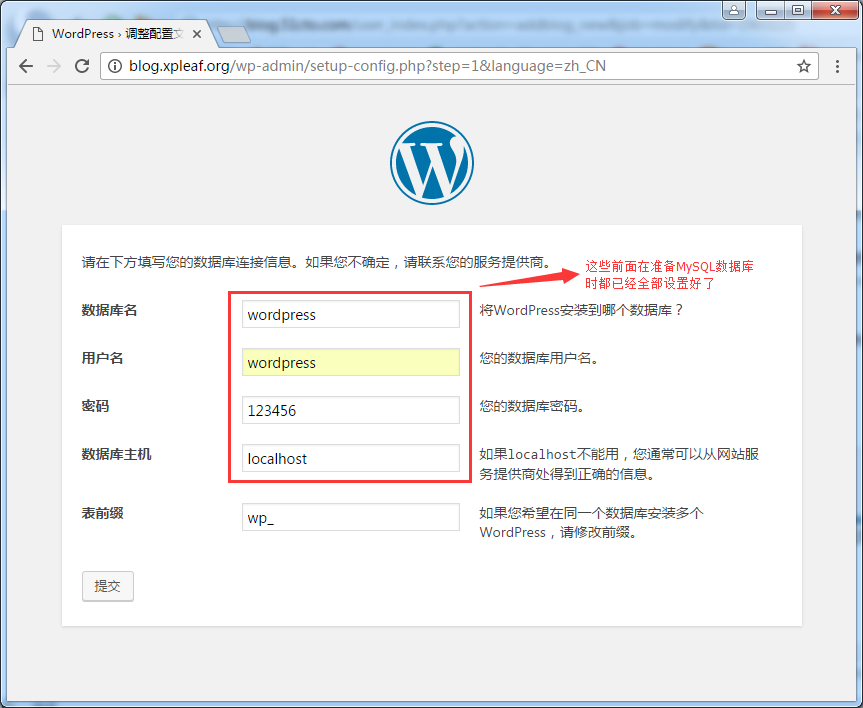Image resolution: width=863 pixels, height=708 pixels.
Task: Click the 表前缀 label
Action: [x=102, y=513]
